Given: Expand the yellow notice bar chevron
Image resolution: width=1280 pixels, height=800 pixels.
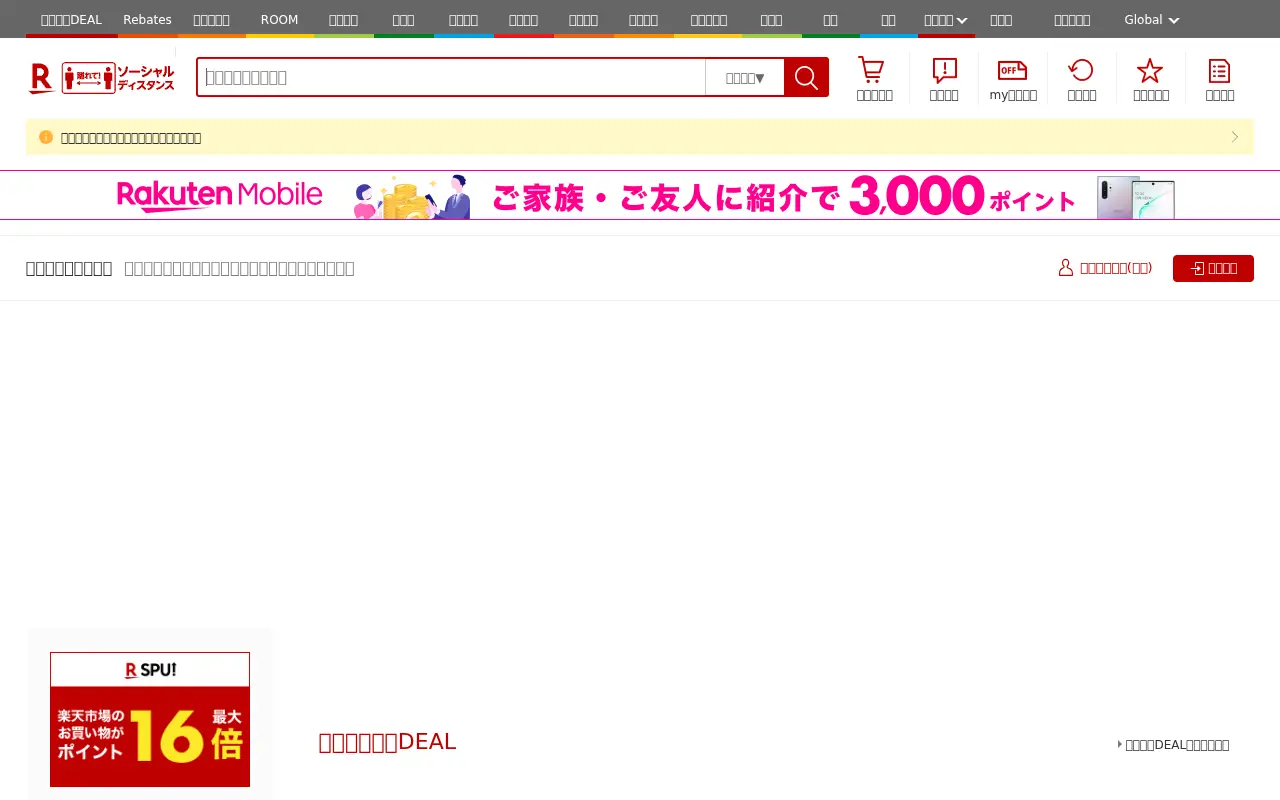Looking at the screenshot, I should point(1235,137).
